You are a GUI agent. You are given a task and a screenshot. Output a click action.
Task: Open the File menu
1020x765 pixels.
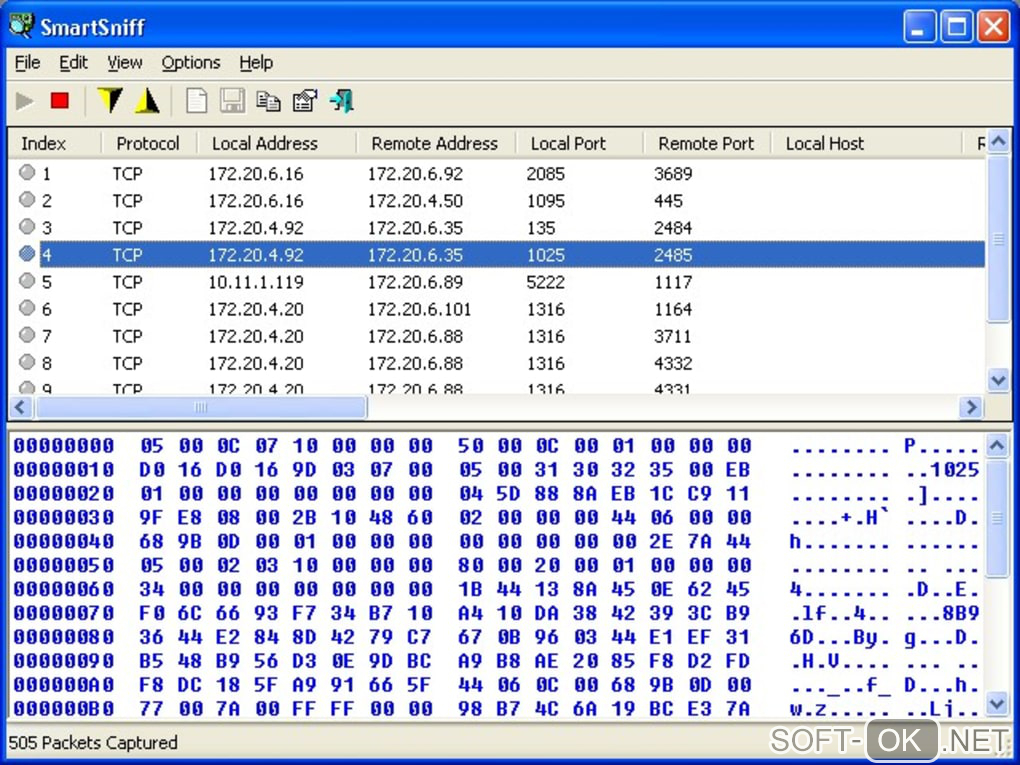click(x=27, y=62)
